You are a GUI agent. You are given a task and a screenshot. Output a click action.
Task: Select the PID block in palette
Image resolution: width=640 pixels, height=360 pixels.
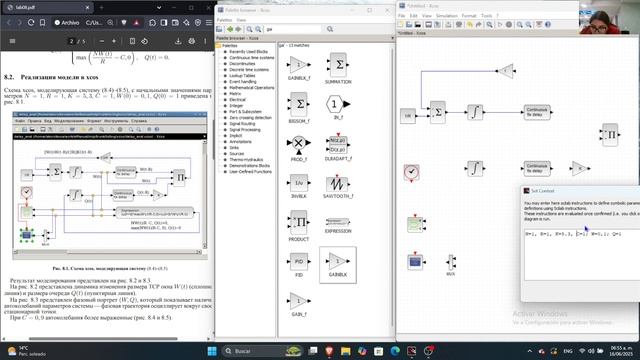pos(299,265)
